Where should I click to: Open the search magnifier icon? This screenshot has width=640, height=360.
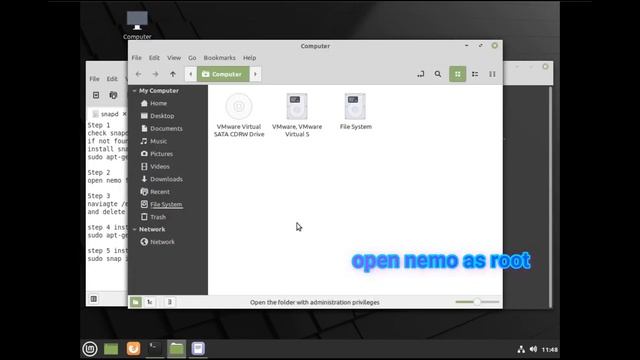(438, 74)
